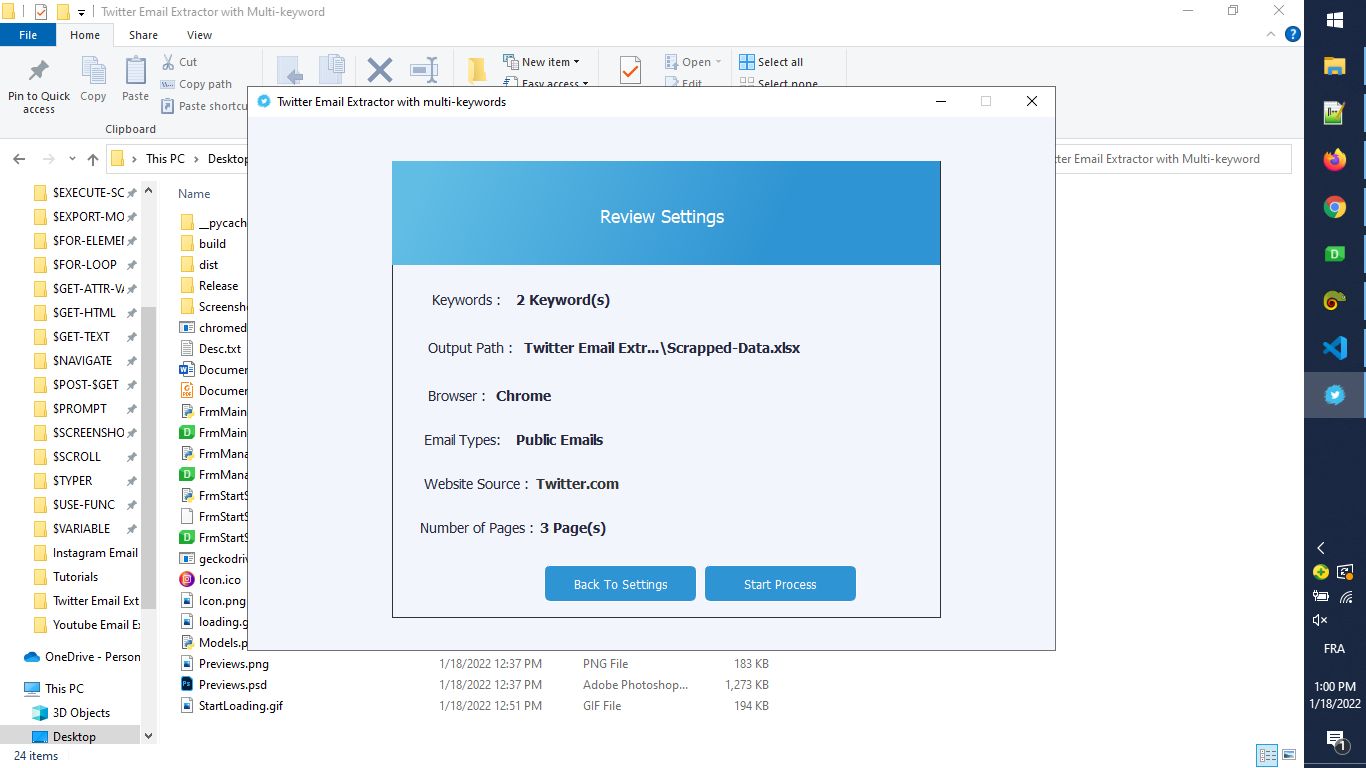This screenshot has height=768, width=1366.
Task: Click the Delete X icon in ribbon
Action: (380, 70)
